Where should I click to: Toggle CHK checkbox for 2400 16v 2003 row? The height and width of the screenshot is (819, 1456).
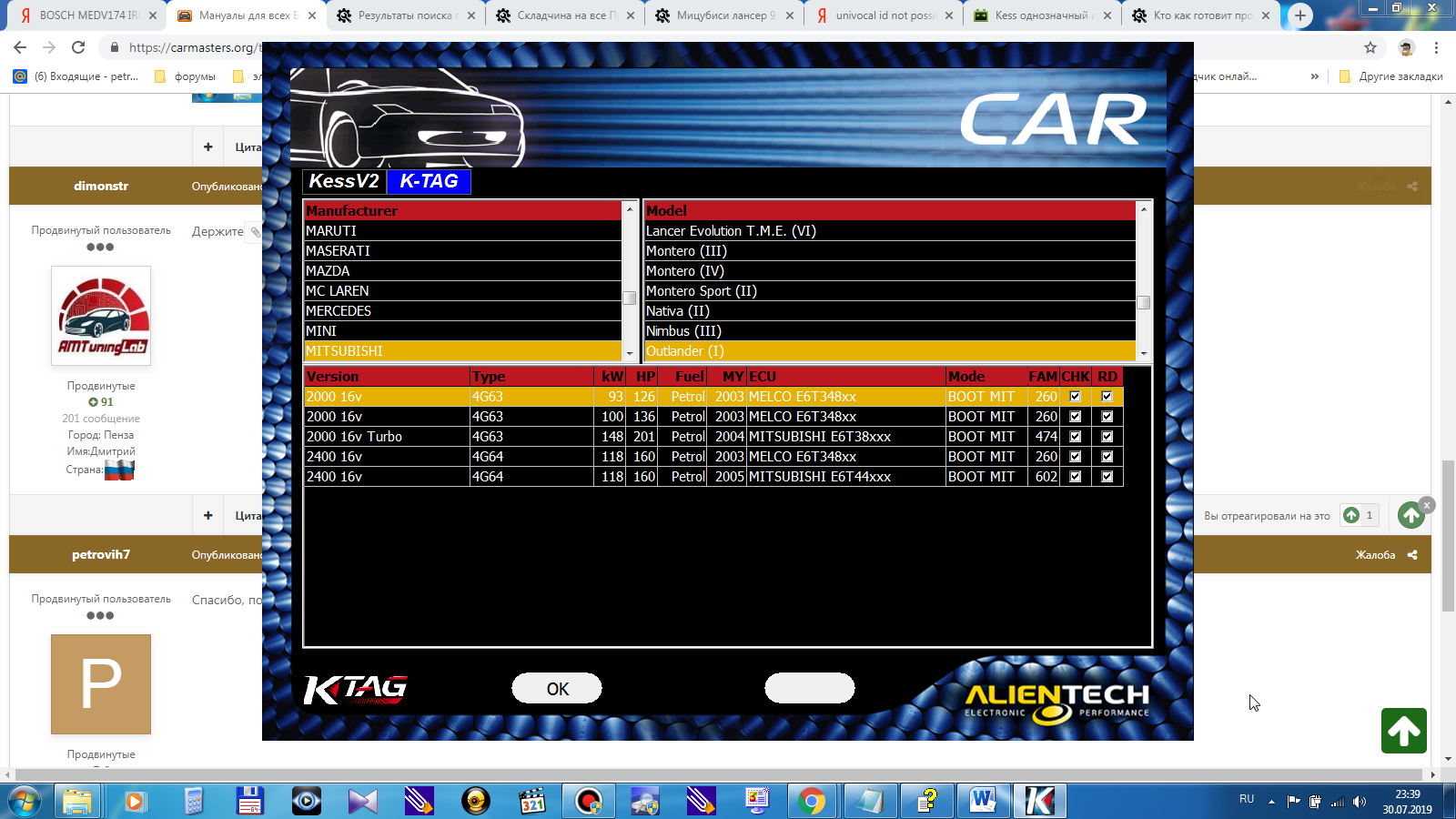tap(1075, 456)
